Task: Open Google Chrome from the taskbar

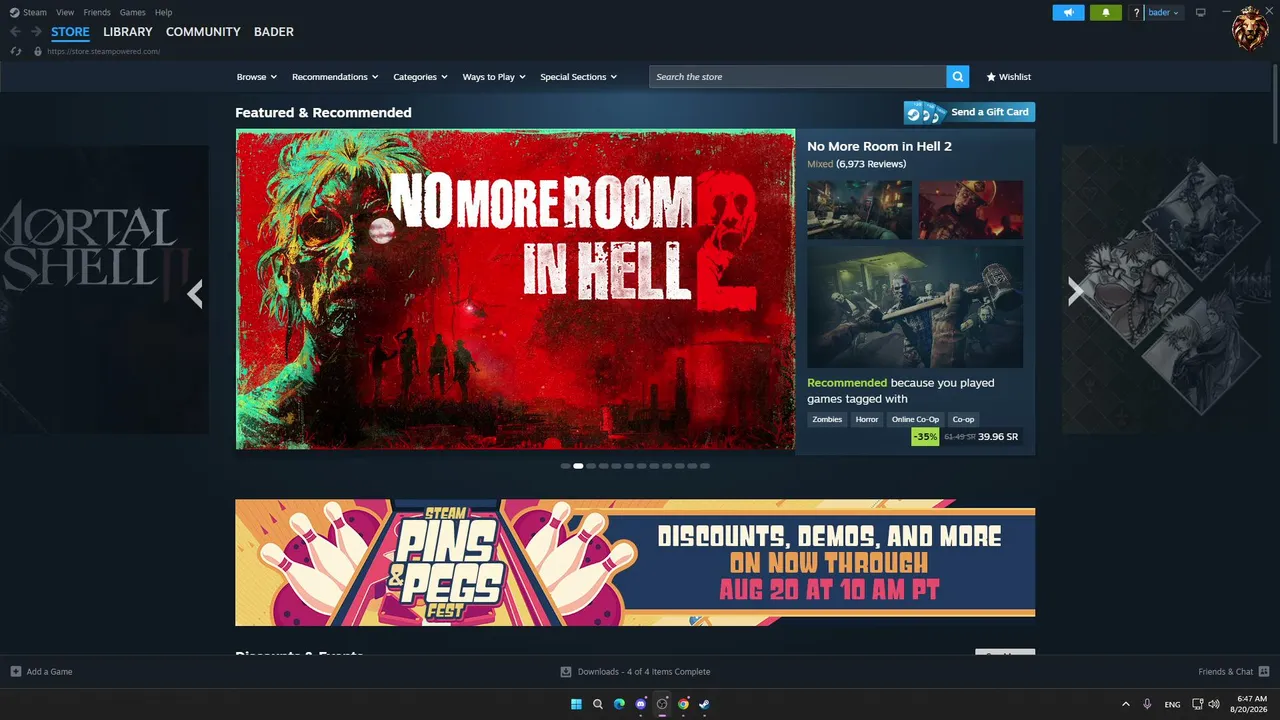Action: point(683,704)
